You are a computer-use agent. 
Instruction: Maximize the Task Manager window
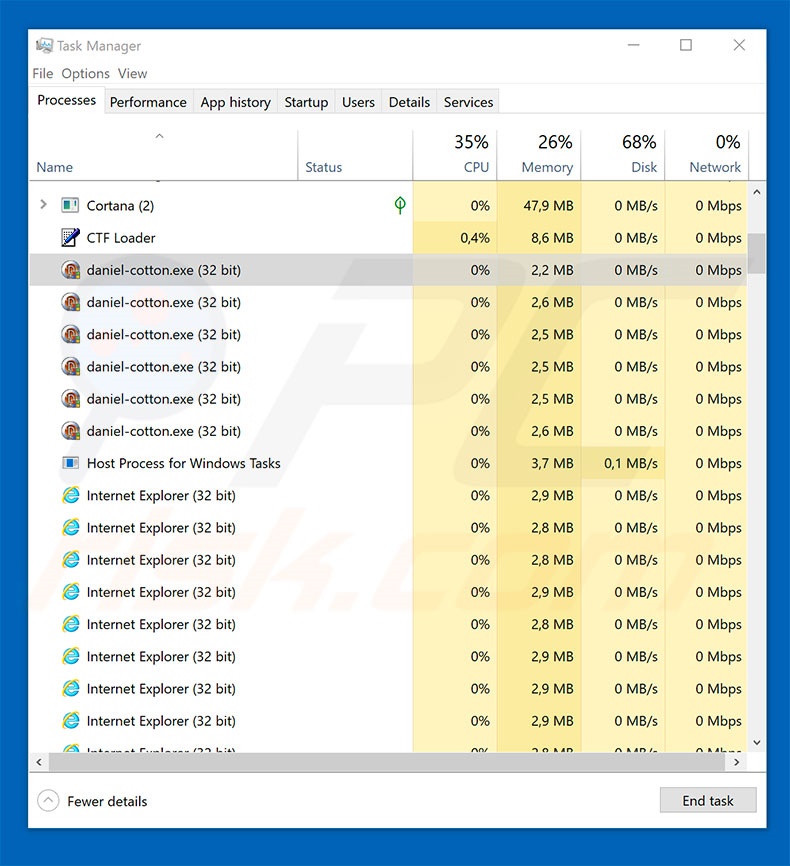[686, 45]
